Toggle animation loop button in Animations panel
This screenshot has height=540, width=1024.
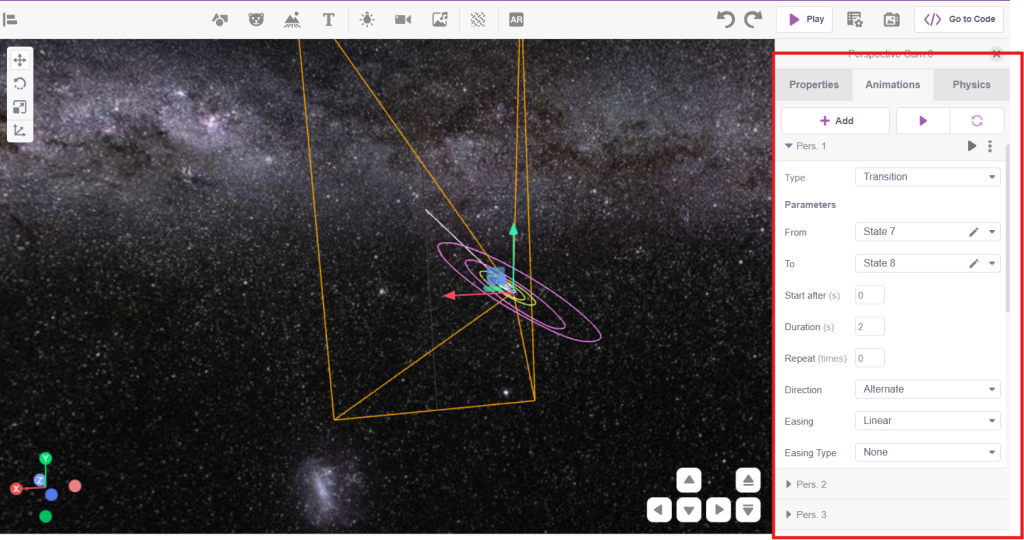pos(977,121)
